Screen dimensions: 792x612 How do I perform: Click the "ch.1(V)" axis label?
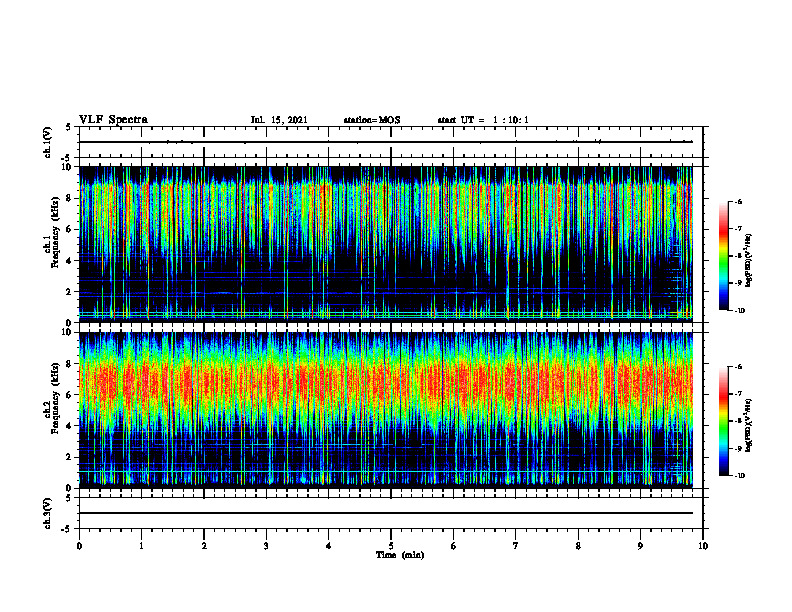coord(48,142)
